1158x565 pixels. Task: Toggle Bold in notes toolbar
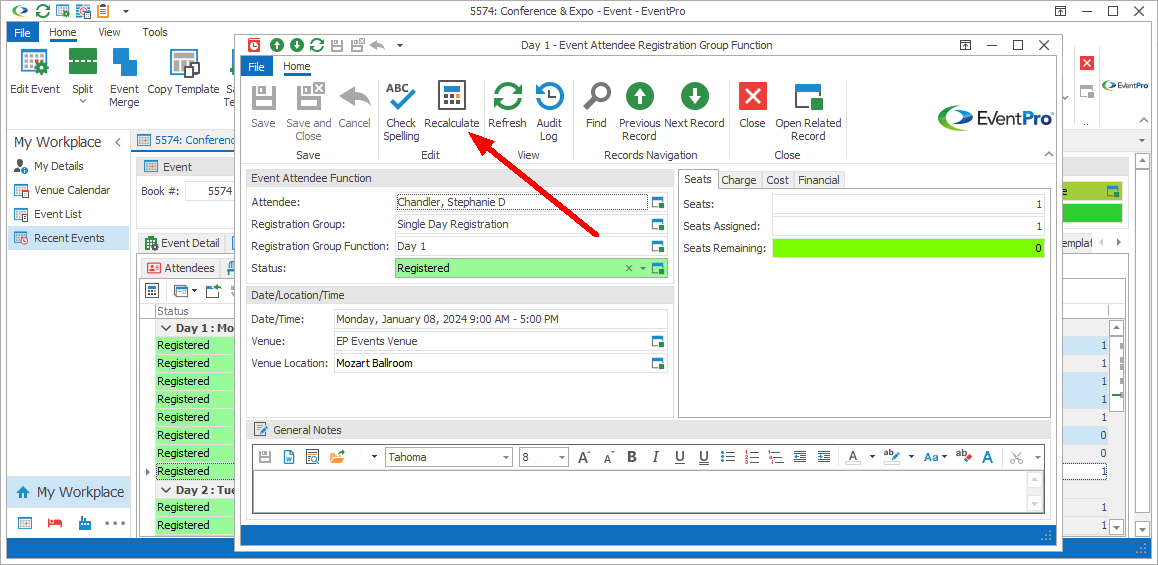pyautogui.click(x=632, y=457)
